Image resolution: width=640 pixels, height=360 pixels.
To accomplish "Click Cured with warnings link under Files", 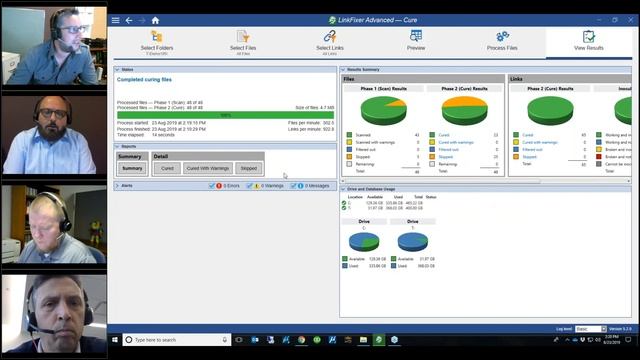I will click(456, 142).
